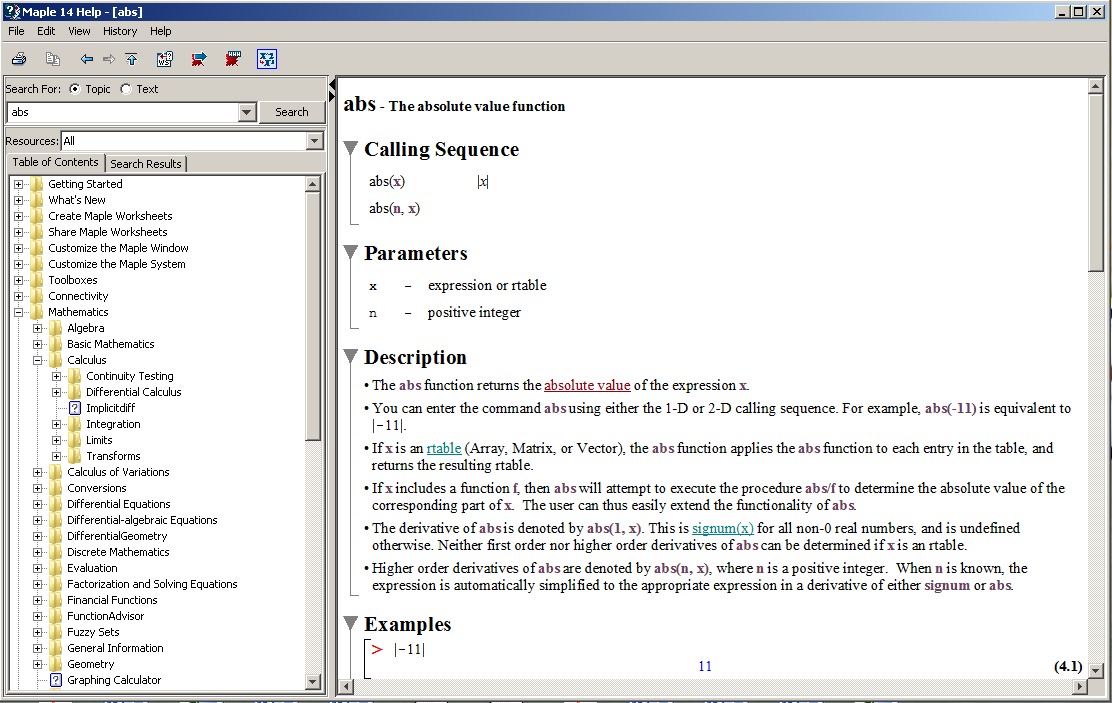Collapse the Examples section triangle
The image size is (1112, 703).
point(350,623)
